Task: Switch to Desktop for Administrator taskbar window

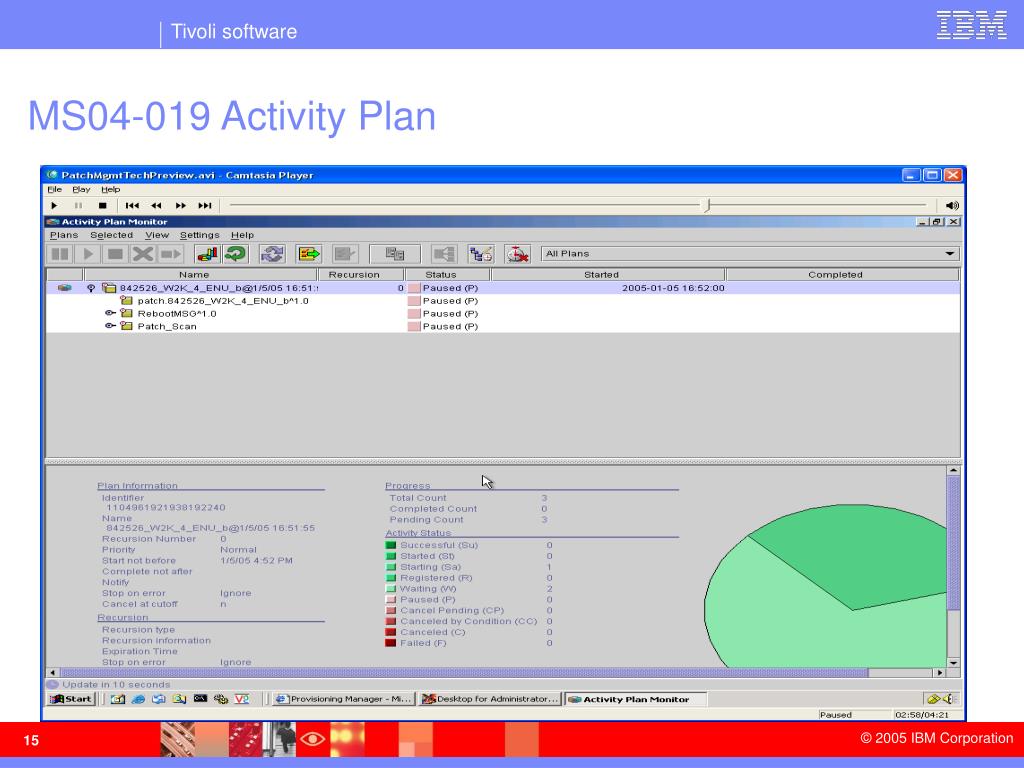Action: tap(490, 699)
